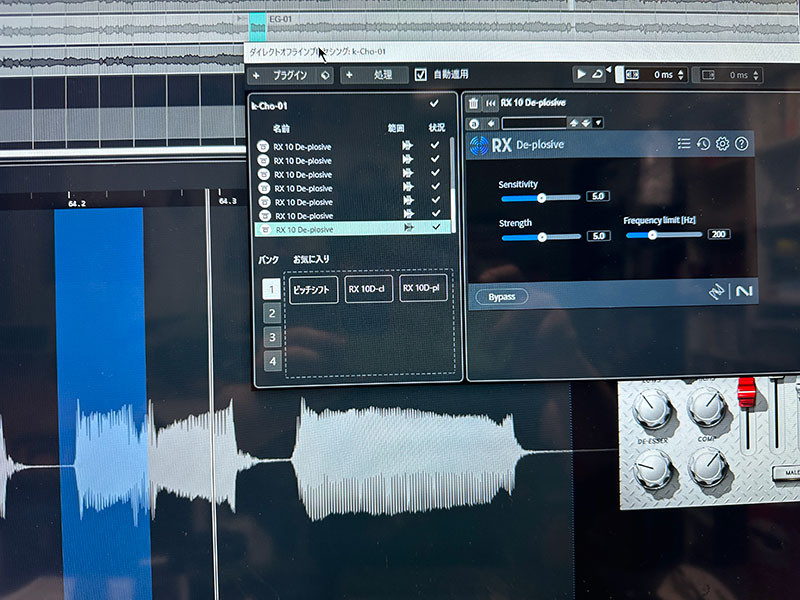This screenshot has height=600, width=800.
Task: Click the Frequency limit value field showing 200
Action: coord(719,234)
